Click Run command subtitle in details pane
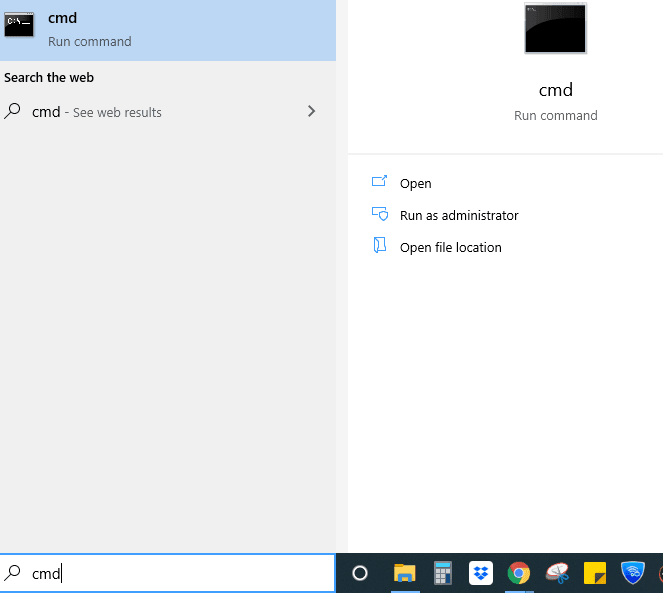Viewport: 663px width, 593px height. pyautogui.click(x=556, y=115)
